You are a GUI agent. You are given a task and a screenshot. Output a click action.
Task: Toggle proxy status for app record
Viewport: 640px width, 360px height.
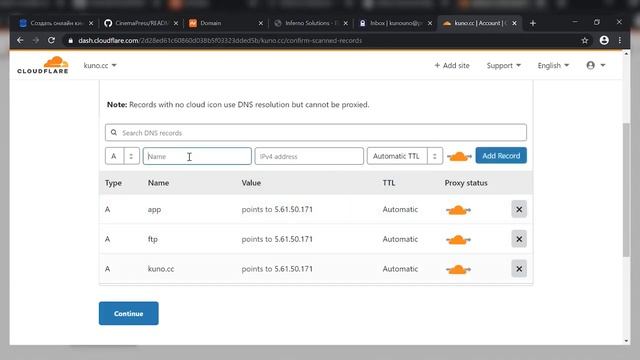coord(458,210)
